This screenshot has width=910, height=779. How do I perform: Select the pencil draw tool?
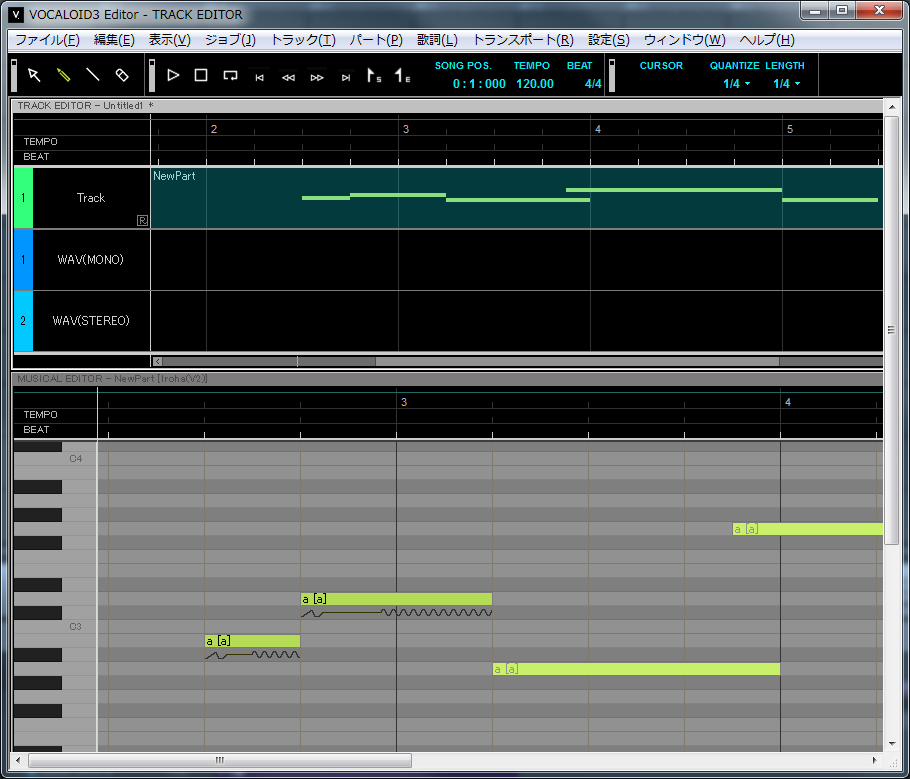(63, 75)
